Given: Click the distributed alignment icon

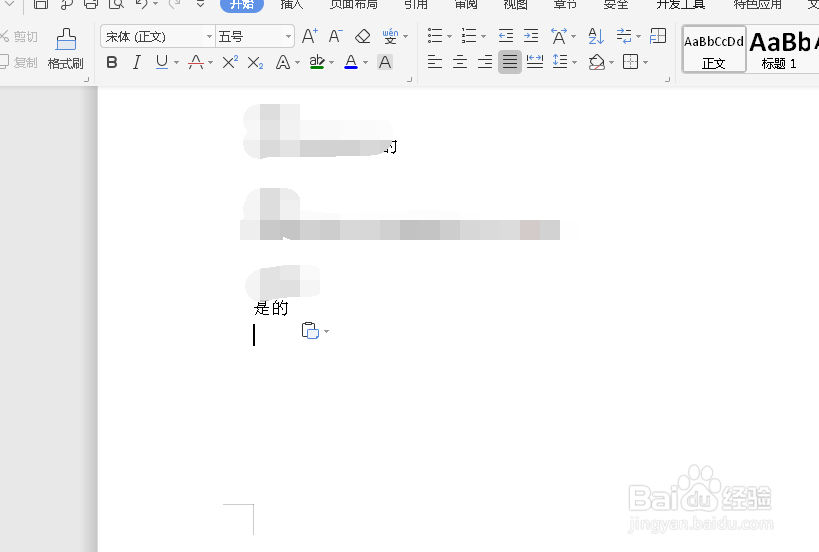Looking at the screenshot, I should pyautogui.click(x=535, y=63).
